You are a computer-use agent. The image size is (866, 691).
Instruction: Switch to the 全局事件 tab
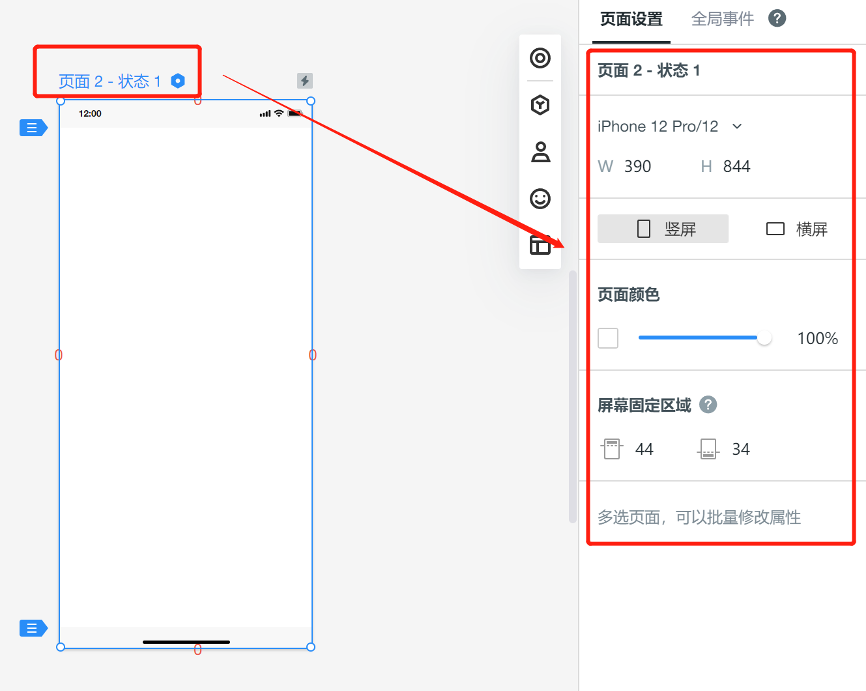[722, 18]
